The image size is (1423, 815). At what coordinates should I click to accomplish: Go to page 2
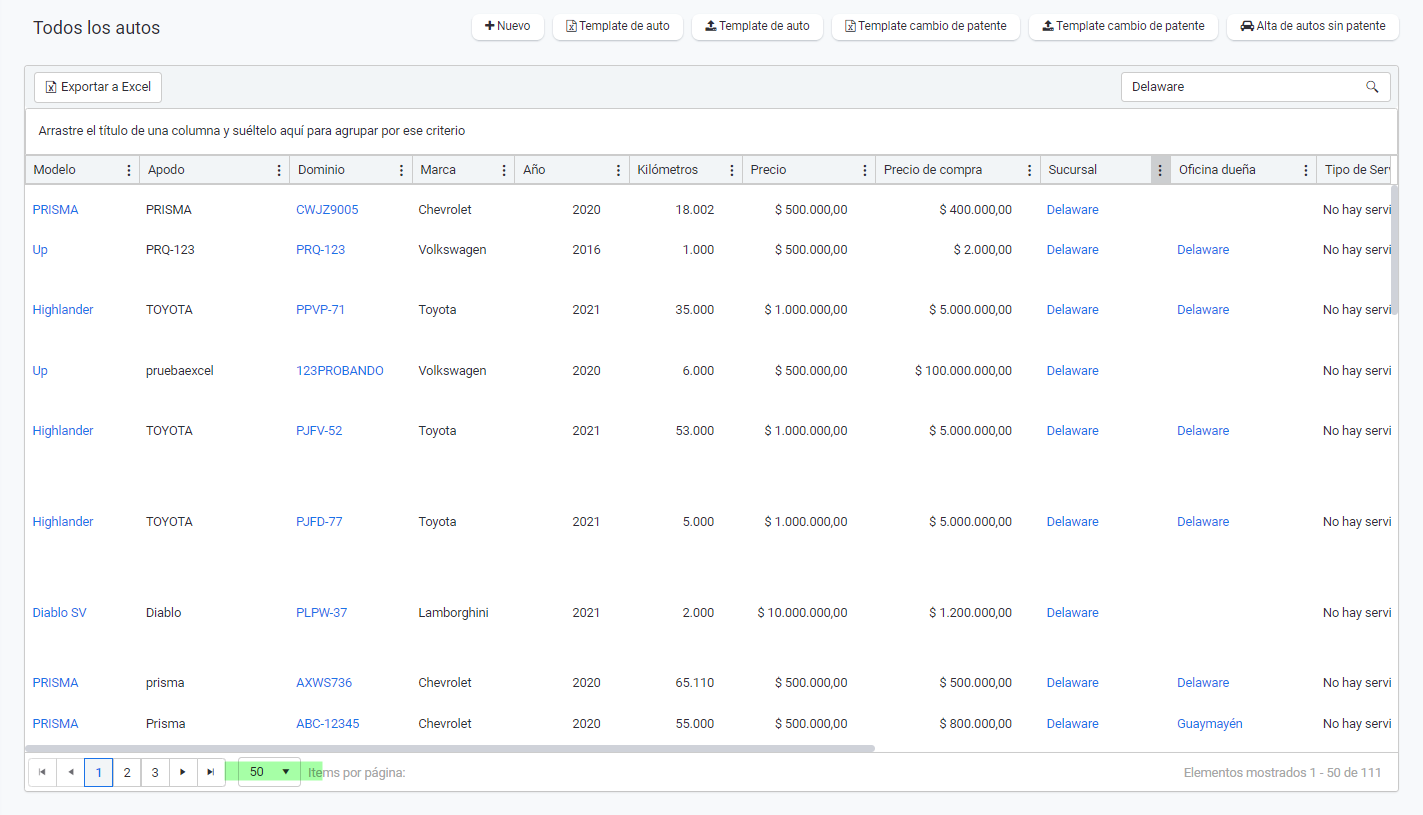coord(126,772)
